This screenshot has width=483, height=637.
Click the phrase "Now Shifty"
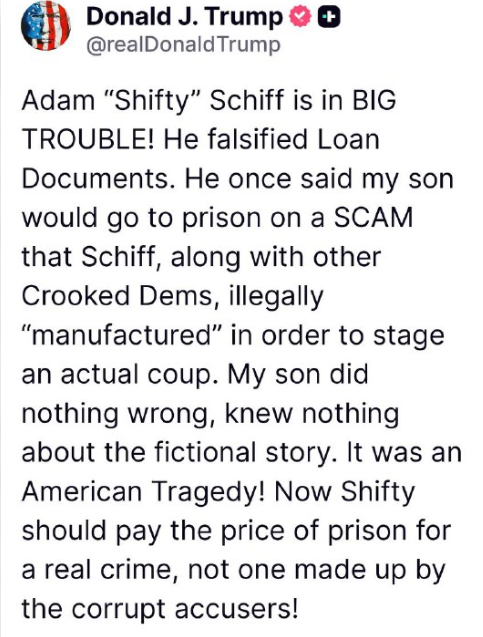pyautogui.click(x=344, y=492)
